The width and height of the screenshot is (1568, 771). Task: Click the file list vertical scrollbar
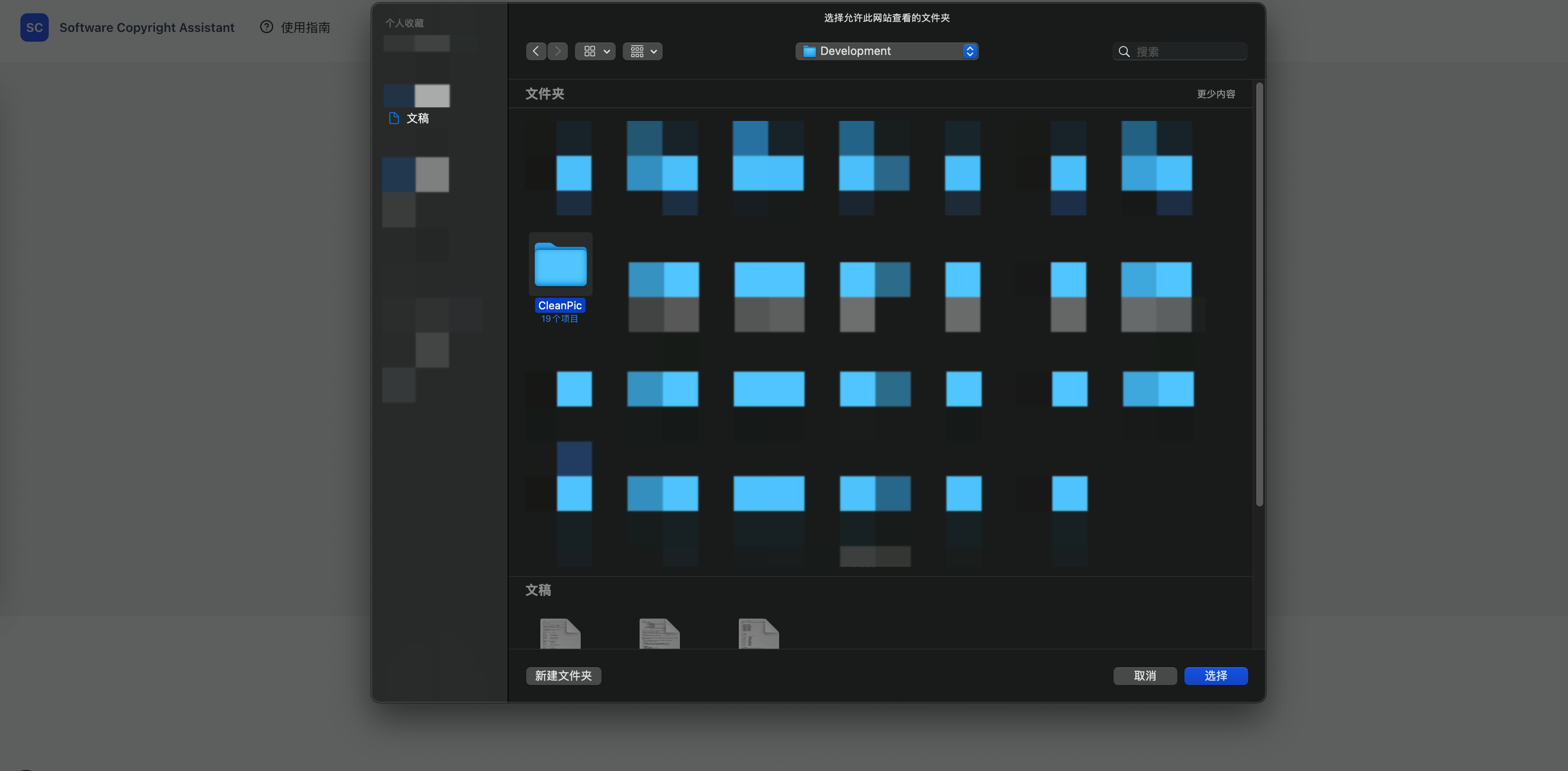[1259, 292]
